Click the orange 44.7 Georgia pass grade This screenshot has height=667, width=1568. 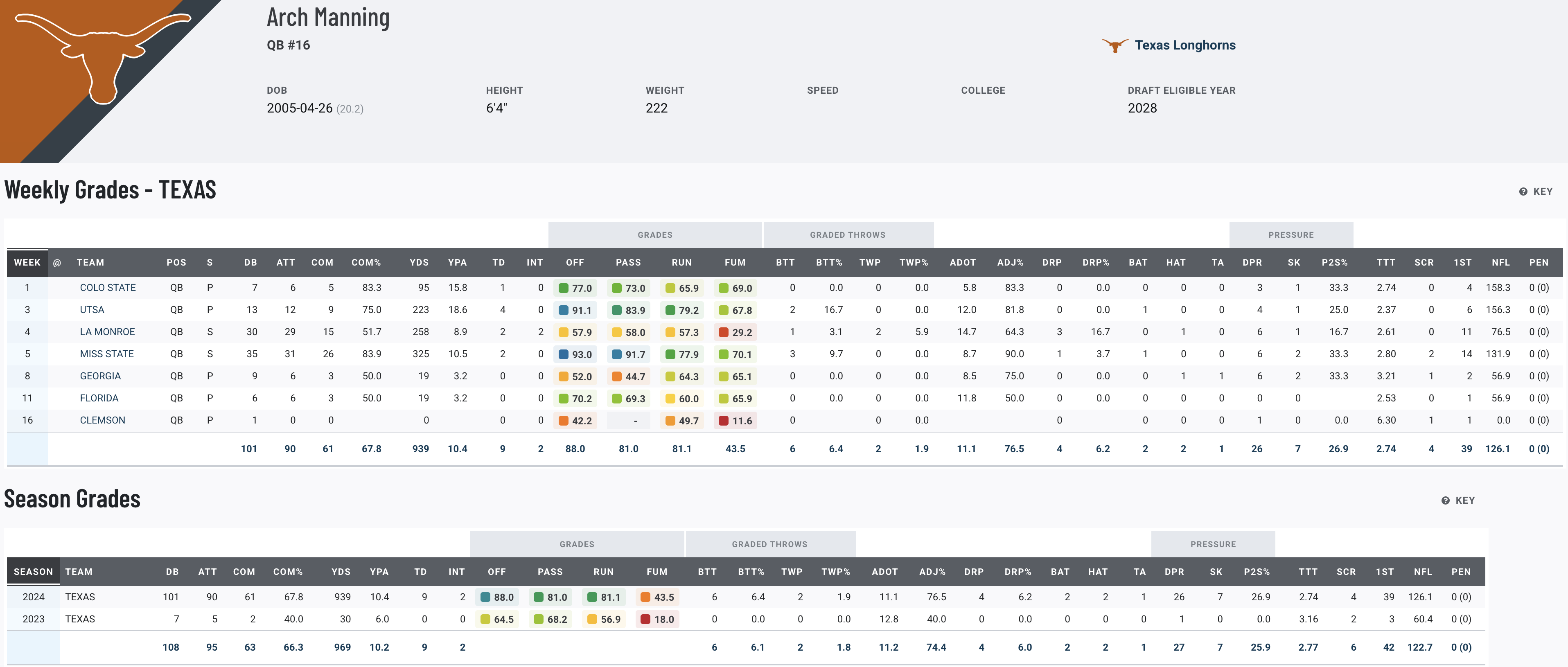click(x=629, y=377)
